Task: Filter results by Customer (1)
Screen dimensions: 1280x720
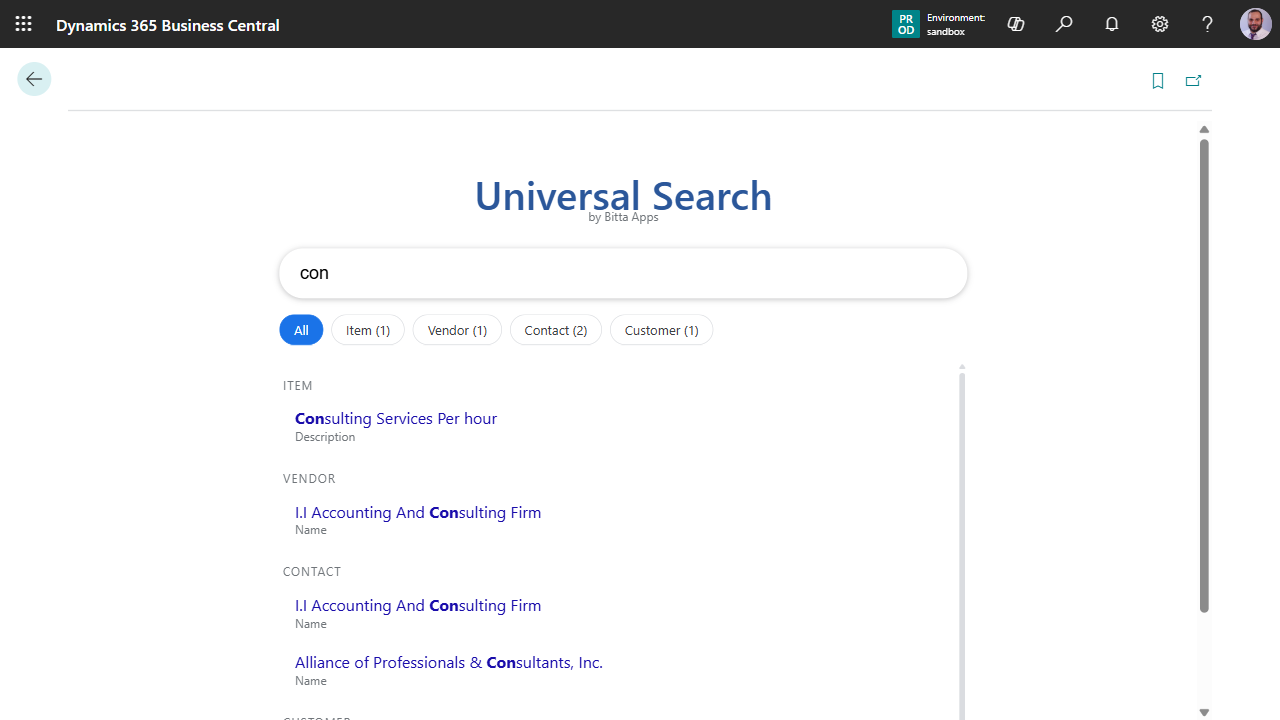Action: [x=661, y=330]
